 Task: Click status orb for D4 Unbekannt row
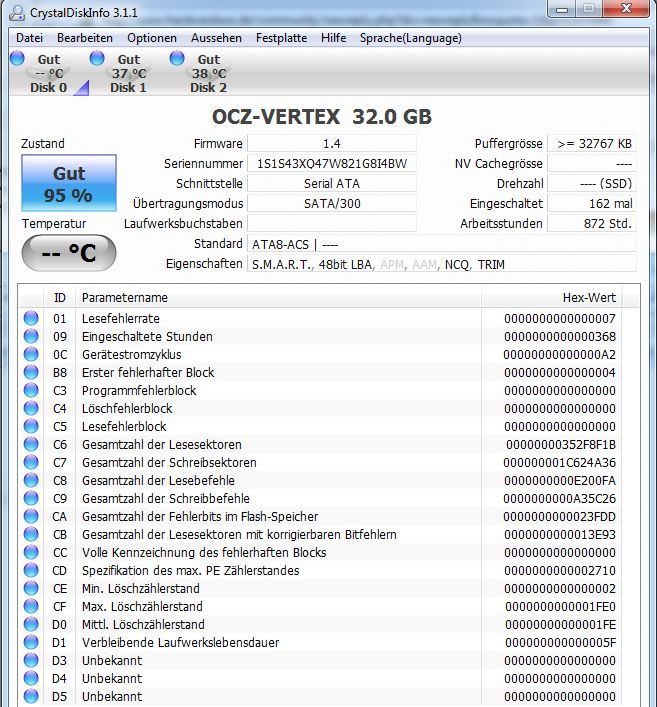(31, 678)
